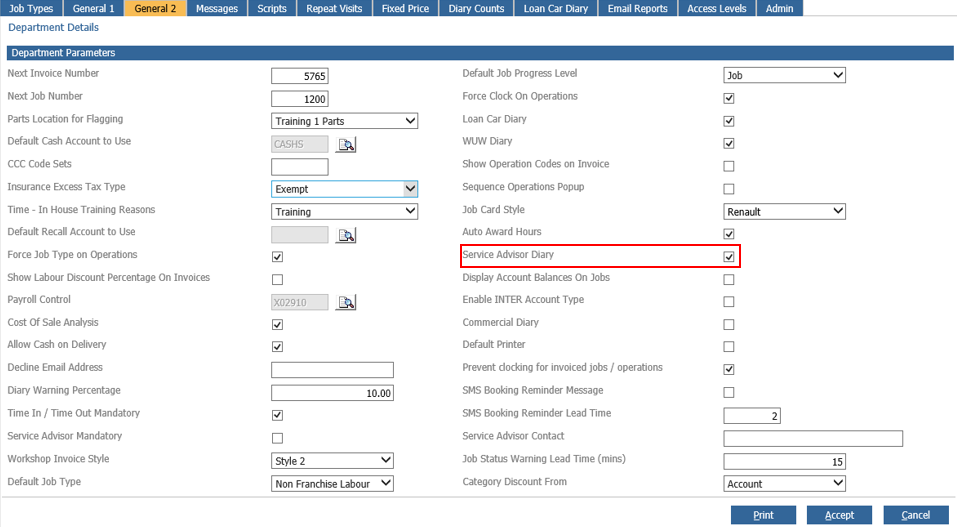Viewport: 957px width, 527px height.
Task: Open the Access Levels tab
Action: coord(717,8)
